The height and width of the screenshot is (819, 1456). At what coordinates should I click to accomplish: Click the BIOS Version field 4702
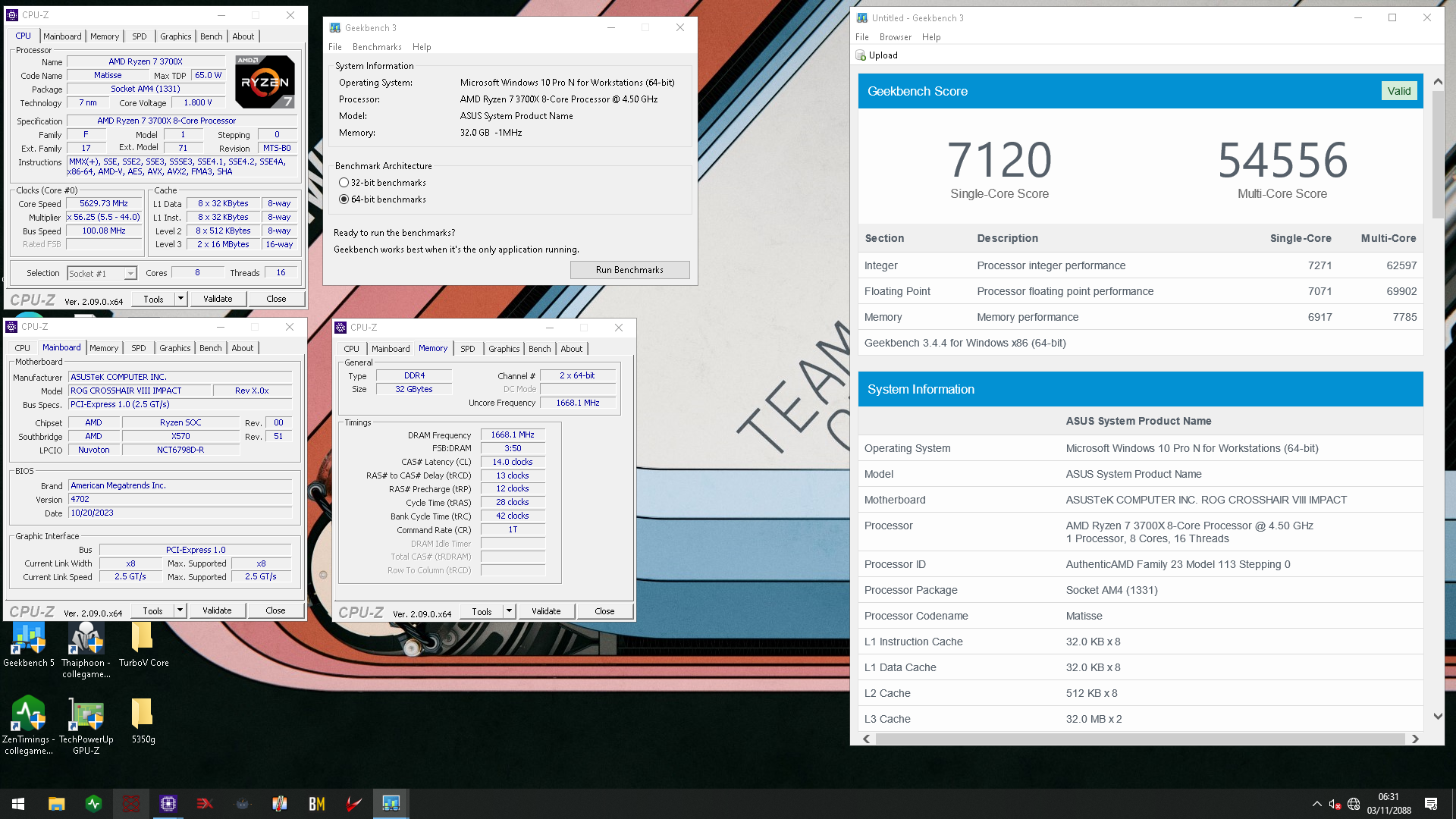pyautogui.click(x=180, y=499)
